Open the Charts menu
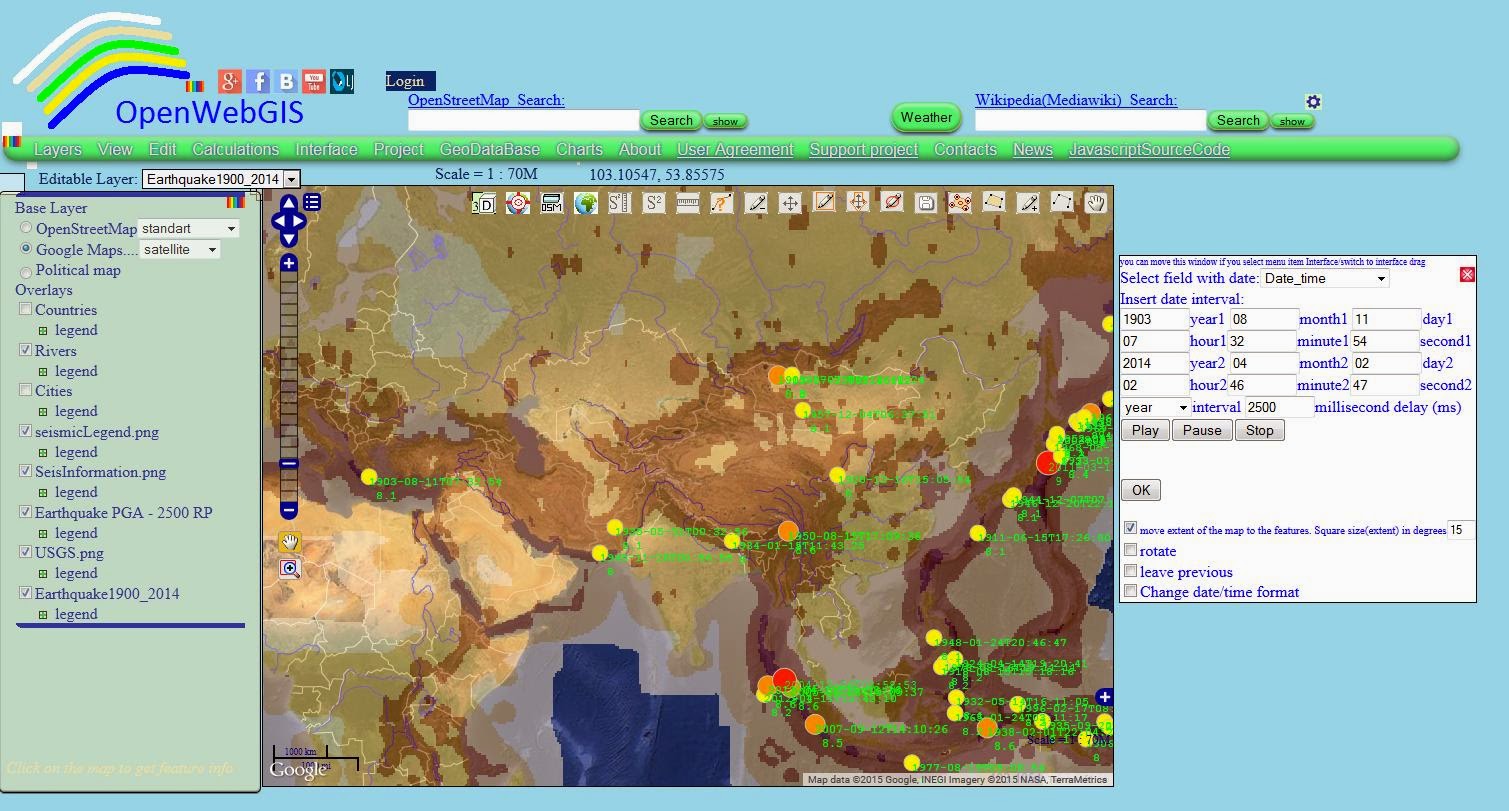1509x811 pixels. point(579,150)
